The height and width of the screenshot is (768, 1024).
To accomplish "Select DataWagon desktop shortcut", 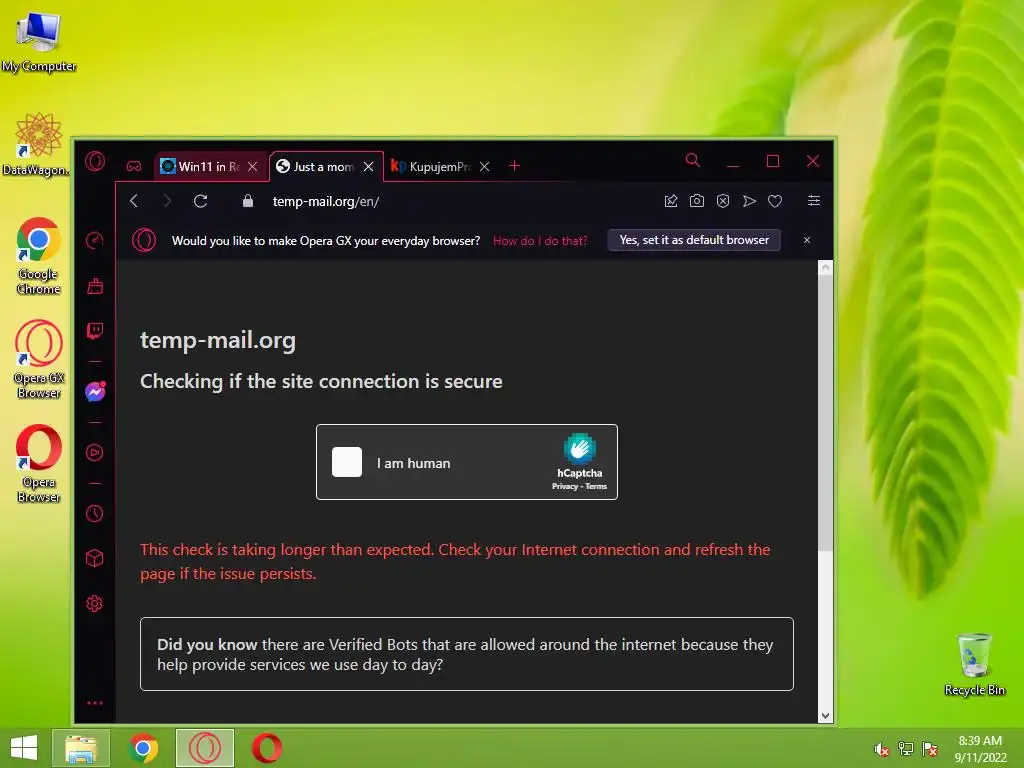I will [37, 144].
